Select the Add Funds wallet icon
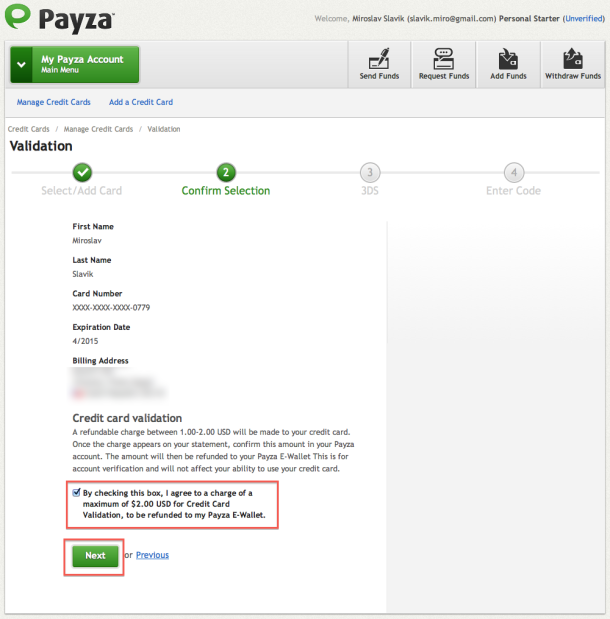This screenshot has width=610, height=619. [x=508, y=58]
